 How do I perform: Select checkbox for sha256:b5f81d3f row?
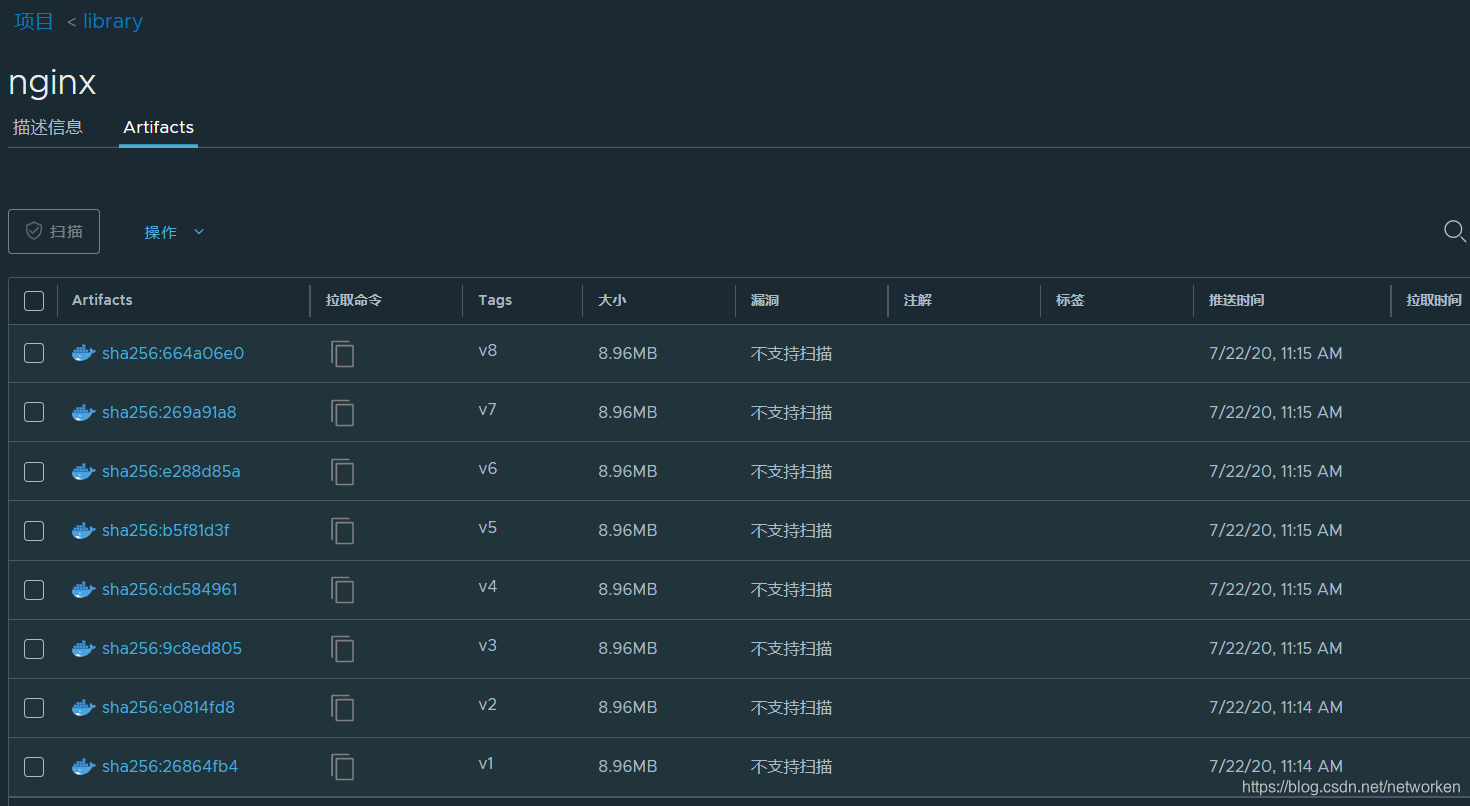tap(34, 530)
